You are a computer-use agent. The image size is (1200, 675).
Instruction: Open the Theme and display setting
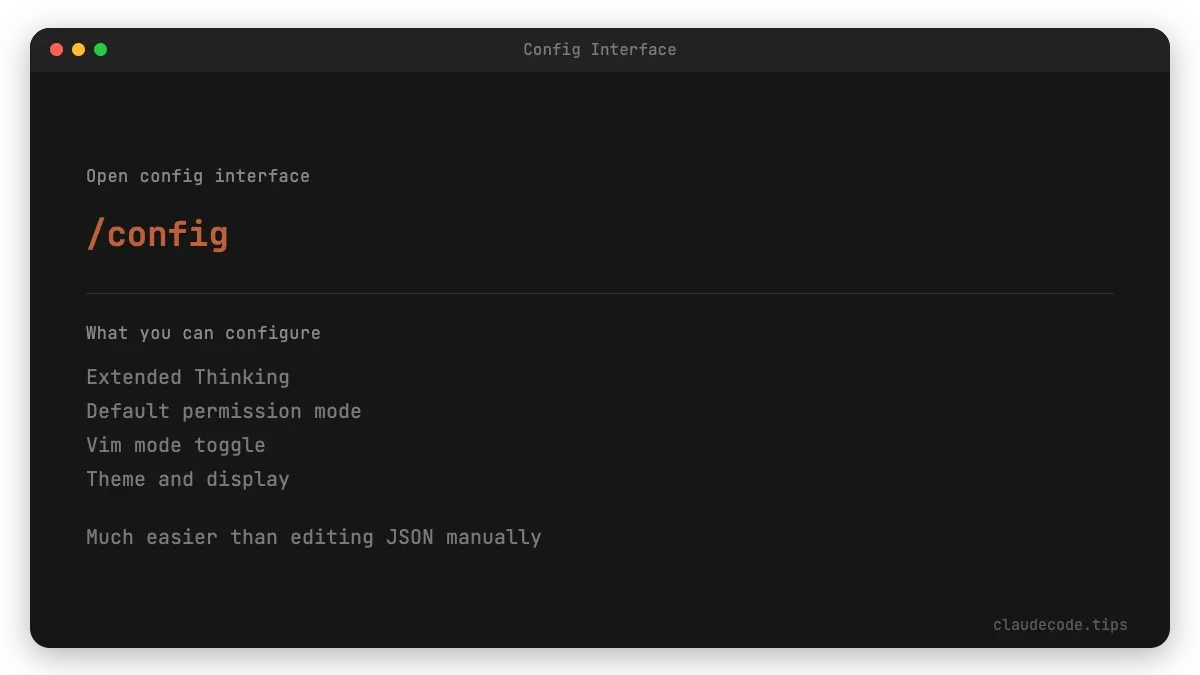tap(188, 479)
